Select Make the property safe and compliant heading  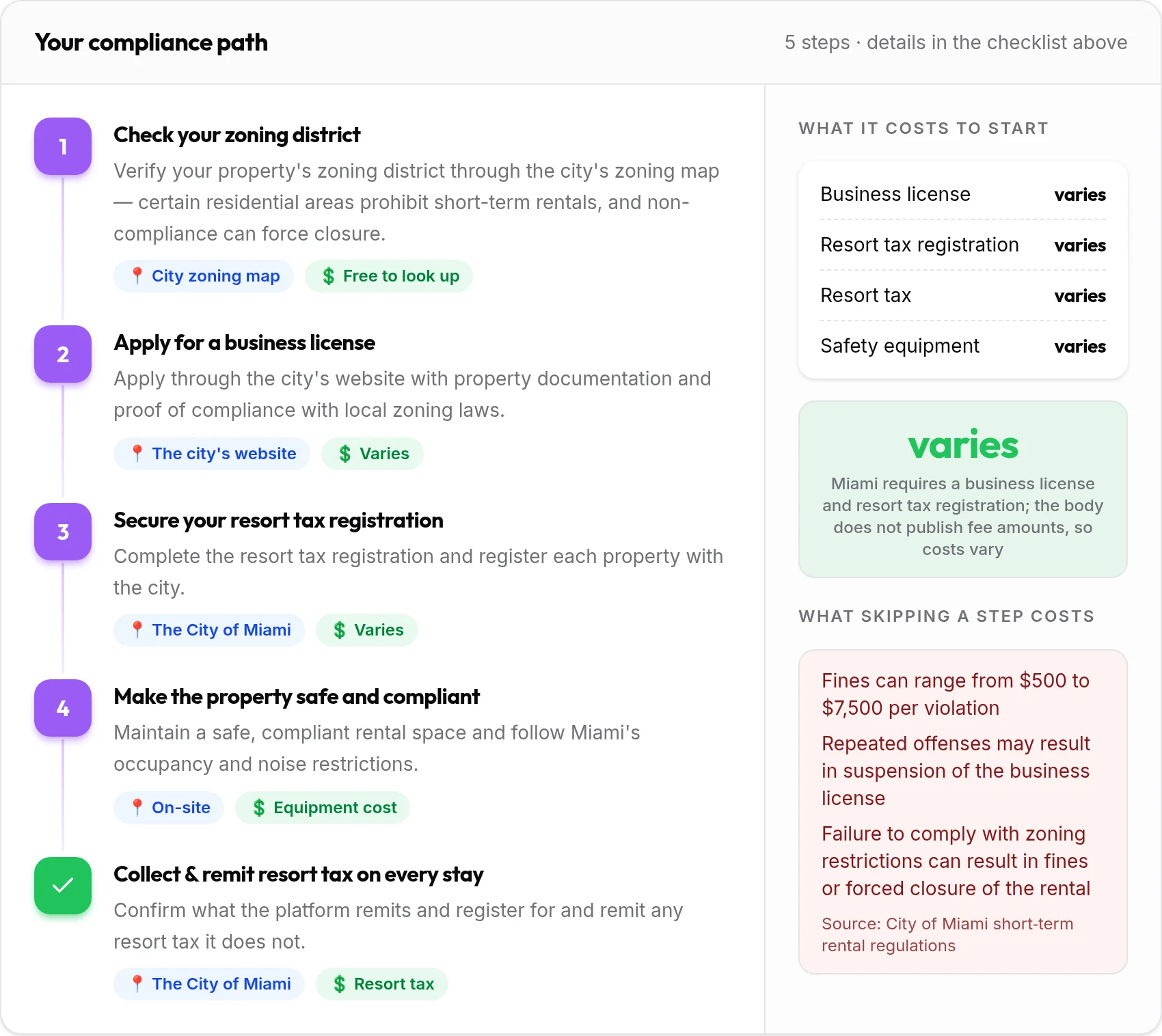point(297,697)
